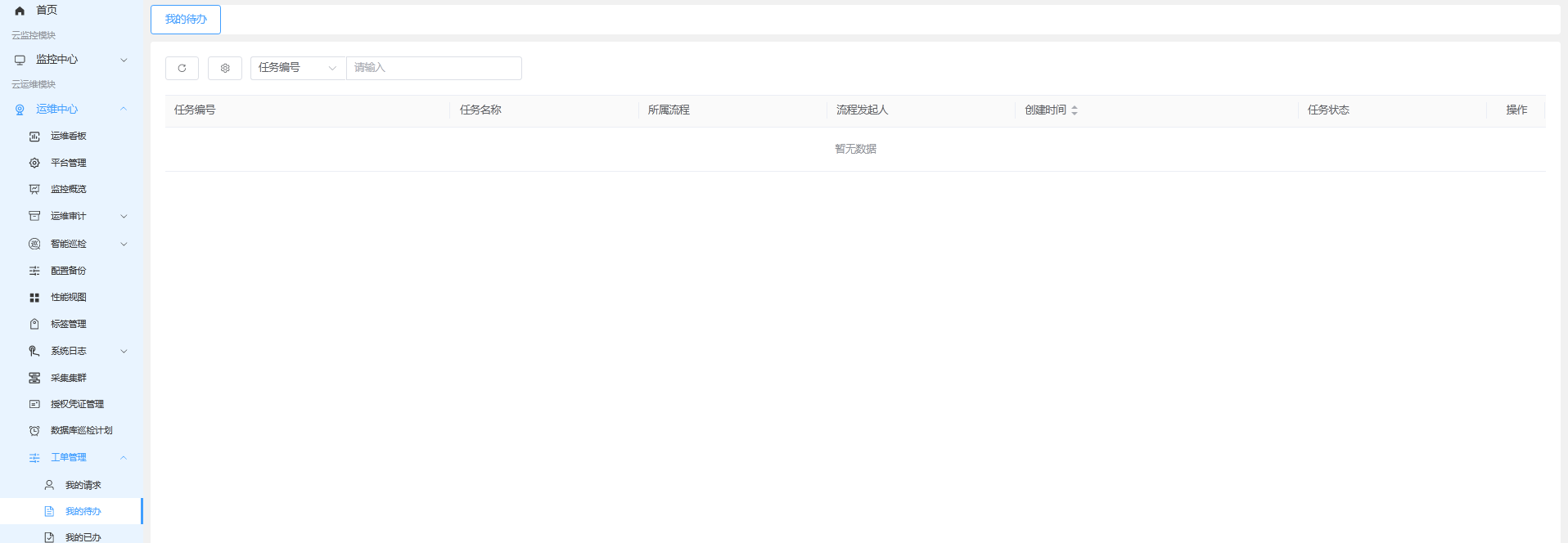Click the 系统日志 icon
Image resolution: width=1568 pixels, height=543 pixels.
click(34, 351)
